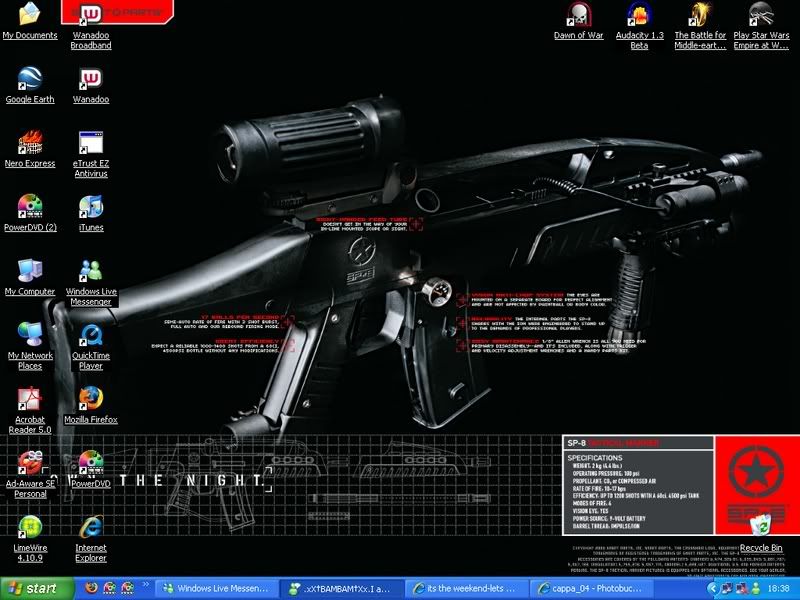Launch the Wanadoo Broadband shortcut
Image resolution: width=800 pixels, height=600 pixels.
click(91, 27)
